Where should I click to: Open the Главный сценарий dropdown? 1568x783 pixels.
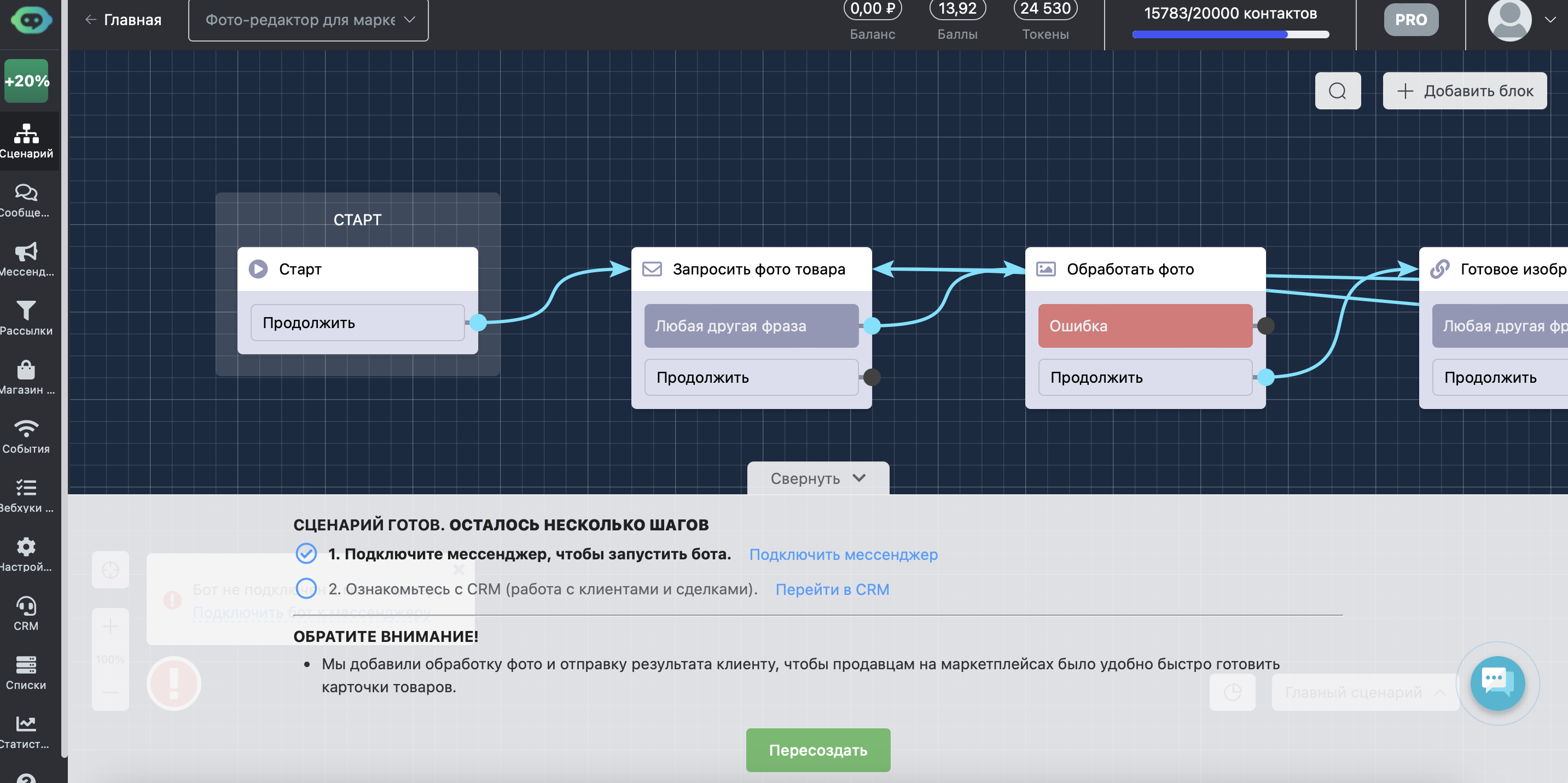tap(1364, 692)
